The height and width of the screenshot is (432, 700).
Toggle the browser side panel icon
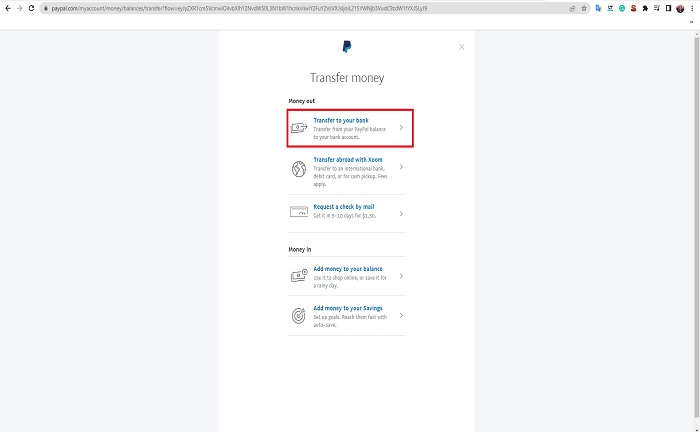coord(668,8)
